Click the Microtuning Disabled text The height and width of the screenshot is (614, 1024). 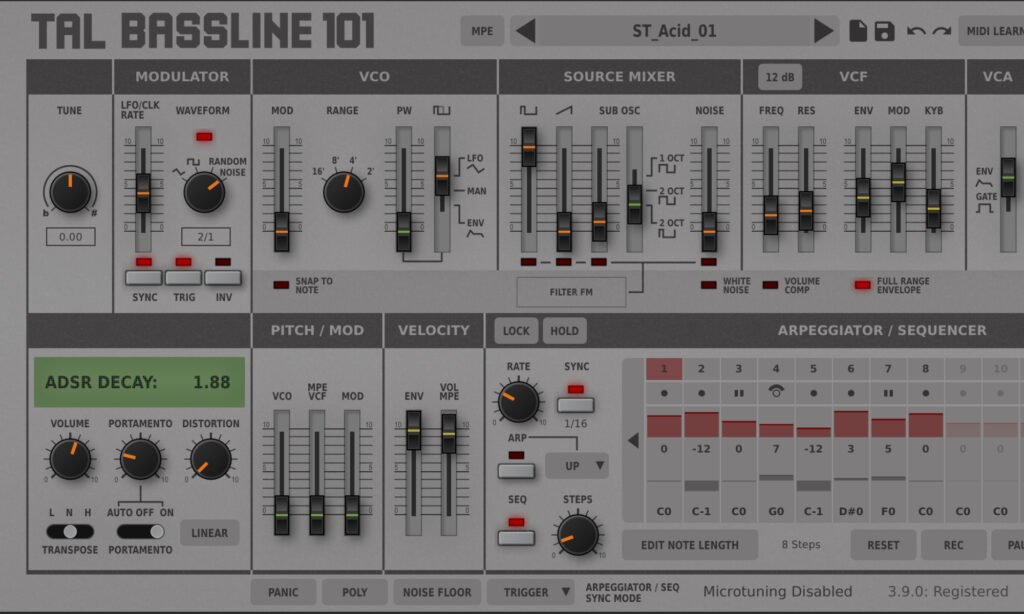(777, 591)
